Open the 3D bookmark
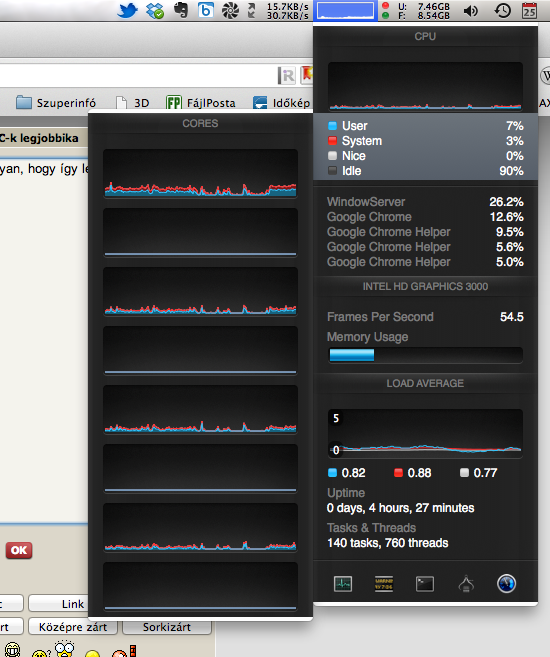 tap(132, 103)
